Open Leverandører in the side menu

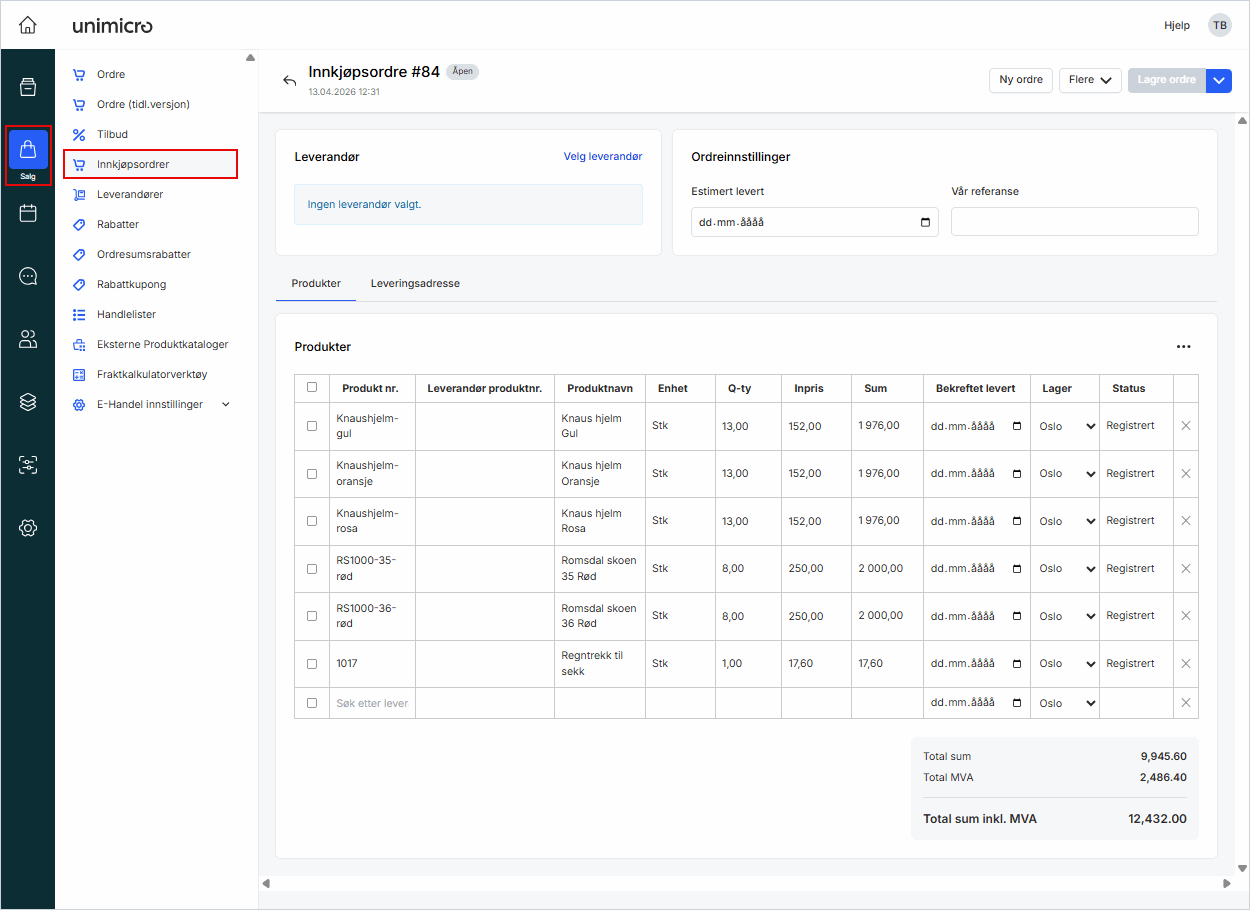130,194
